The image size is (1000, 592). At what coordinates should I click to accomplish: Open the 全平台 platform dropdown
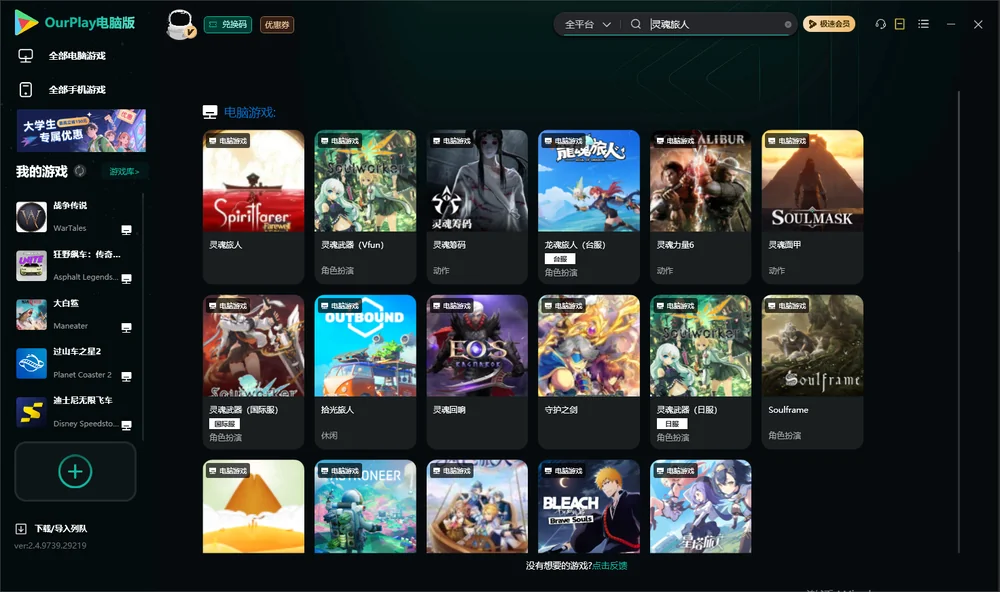point(587,24)
